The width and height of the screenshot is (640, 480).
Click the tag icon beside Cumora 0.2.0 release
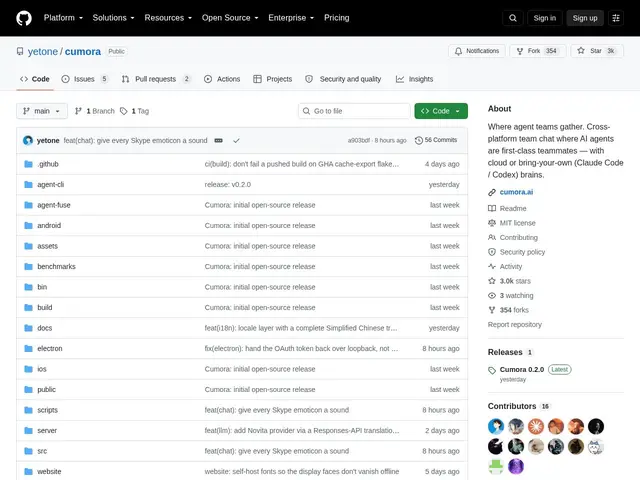tap(492, 370)
